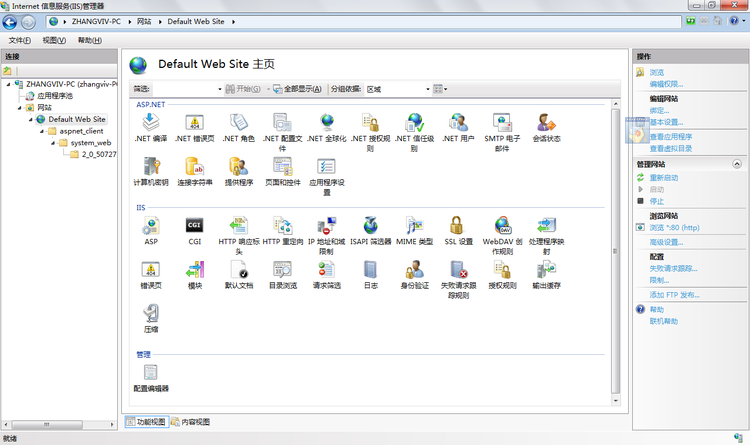Open the 配置编辑器 icon
The height and width of the screenshot is (445, 750).
151,372
